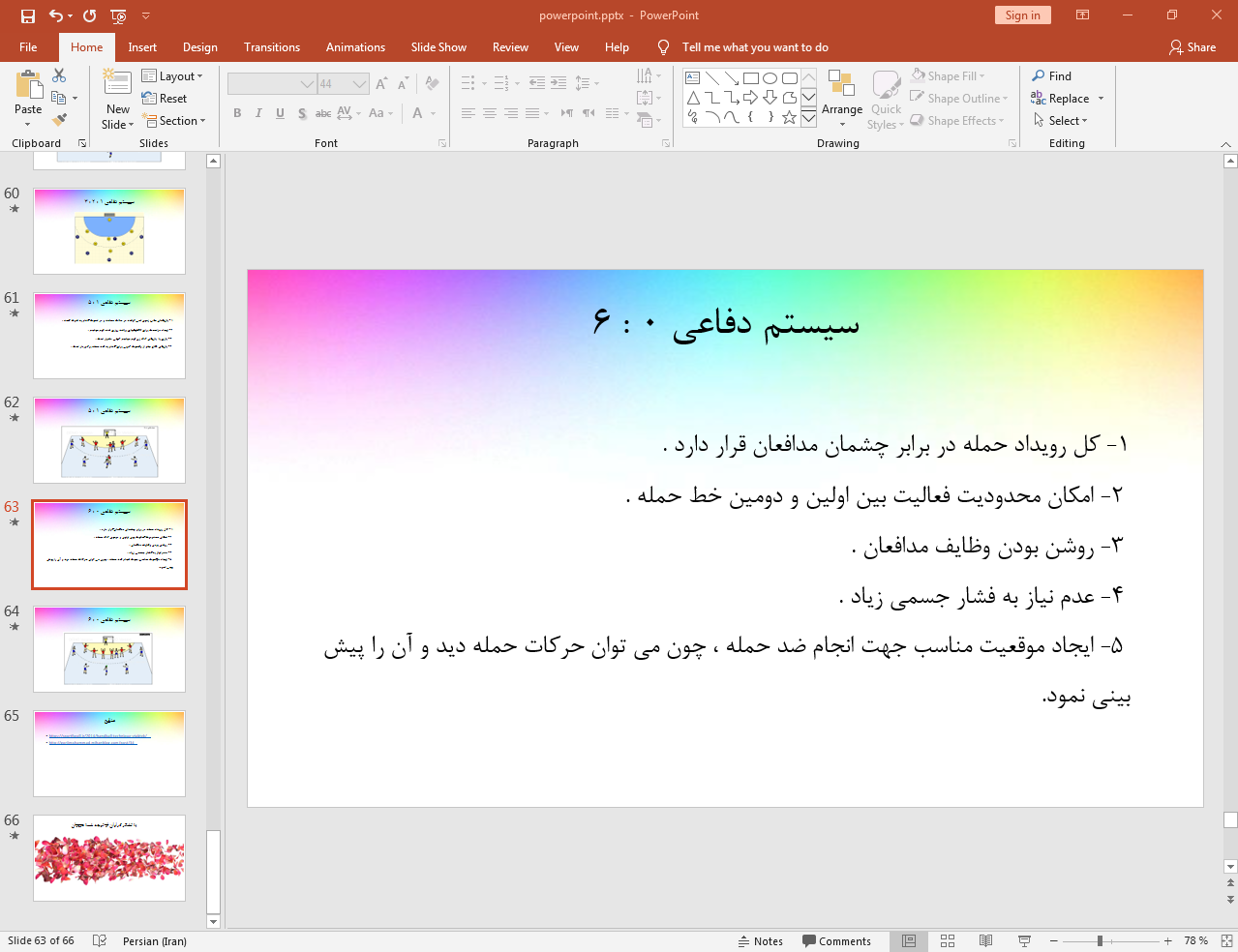Expand the shapes gallery More arrow
The width and height of the screenshot is (1238, 952).
click(x=808, y=118)
